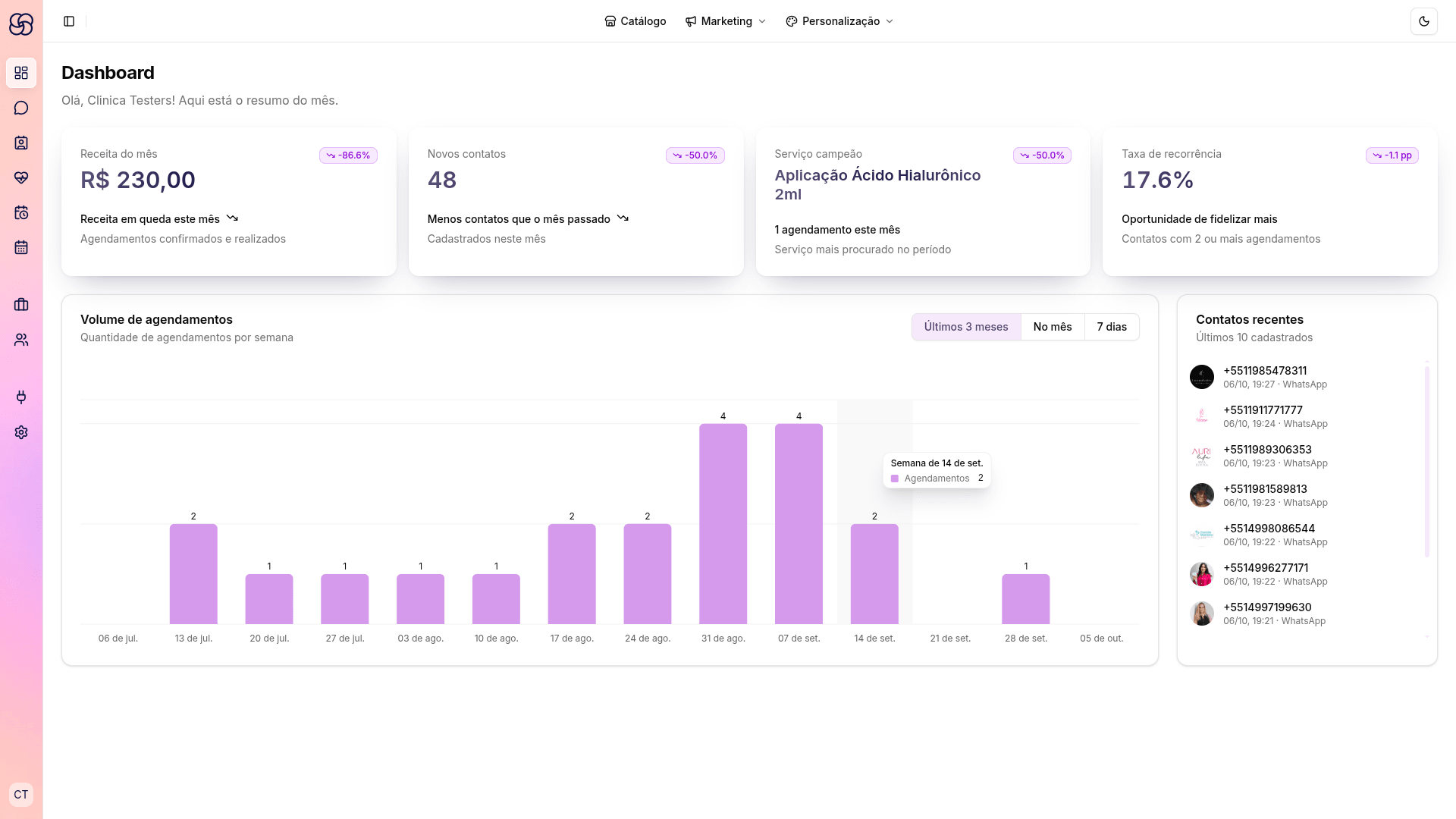Click the 07 de set. chart bar
This screenshot has height=819, width=1456.
pos(799,524)
